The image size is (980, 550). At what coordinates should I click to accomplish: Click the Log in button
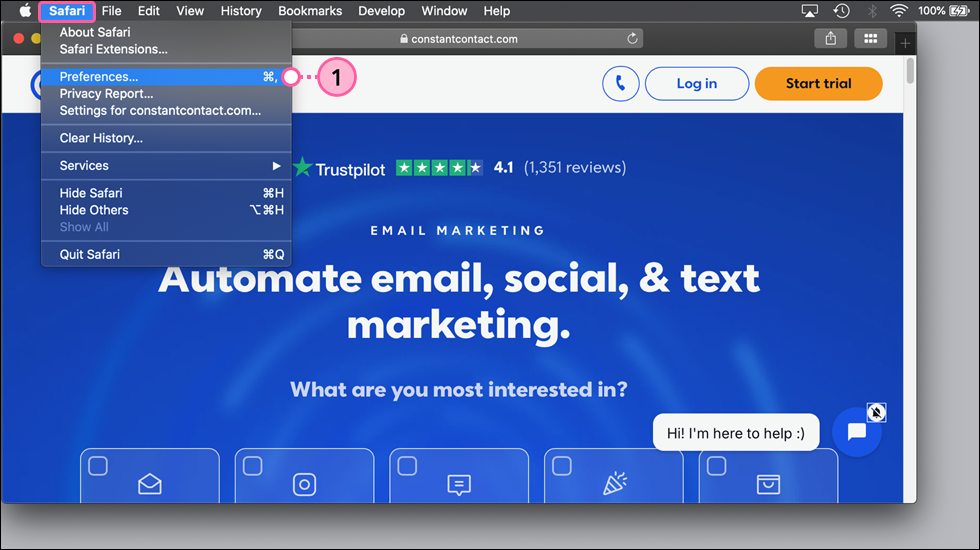click(x=696, y=84)
